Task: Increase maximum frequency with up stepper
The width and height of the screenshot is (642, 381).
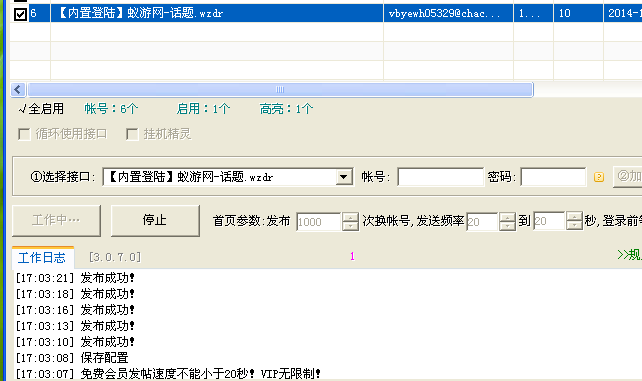Action: 574,216
